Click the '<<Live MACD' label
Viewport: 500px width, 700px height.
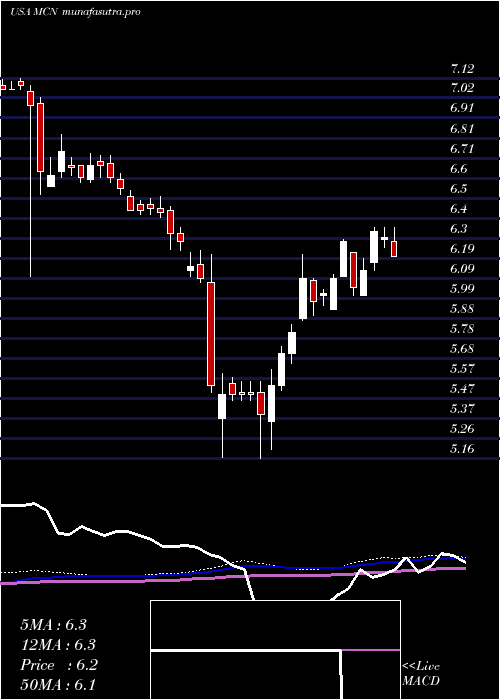pos(421,674)
